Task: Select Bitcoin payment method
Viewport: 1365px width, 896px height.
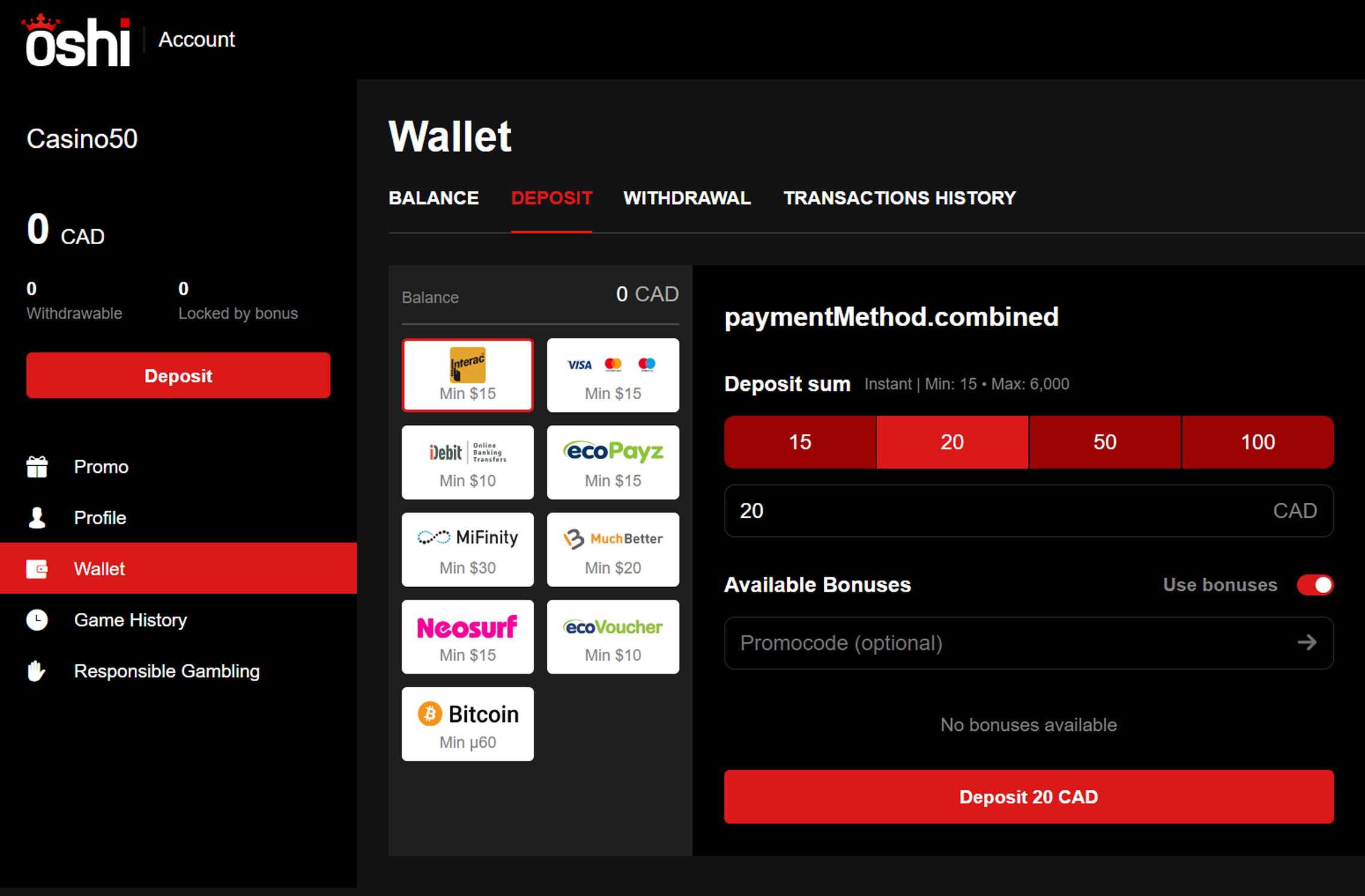Action: (x=468, y=724)
